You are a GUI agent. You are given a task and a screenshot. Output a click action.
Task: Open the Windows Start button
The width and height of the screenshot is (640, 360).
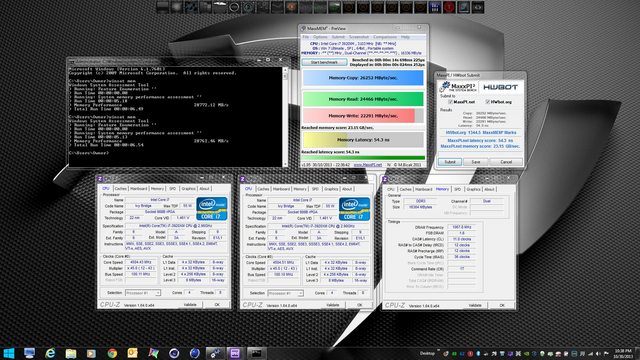tap(9, 353)
